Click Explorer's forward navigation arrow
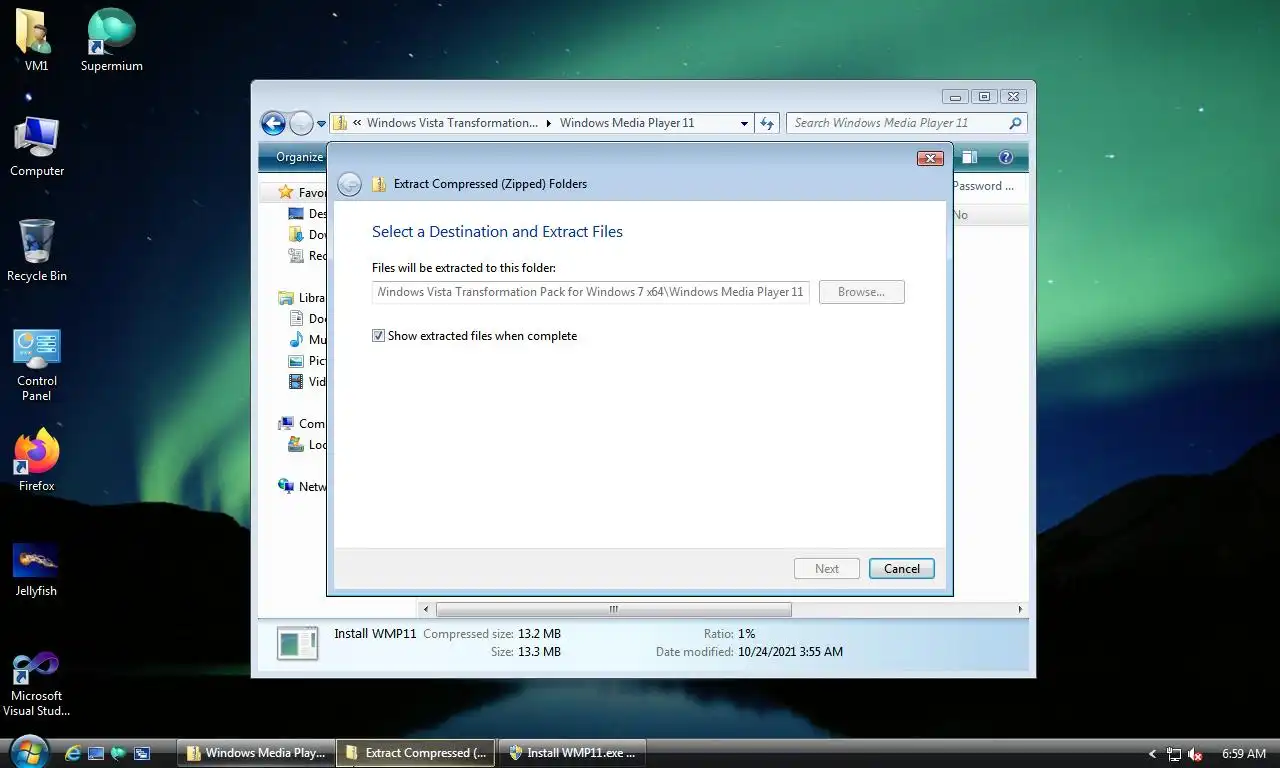 coord(301,123)
